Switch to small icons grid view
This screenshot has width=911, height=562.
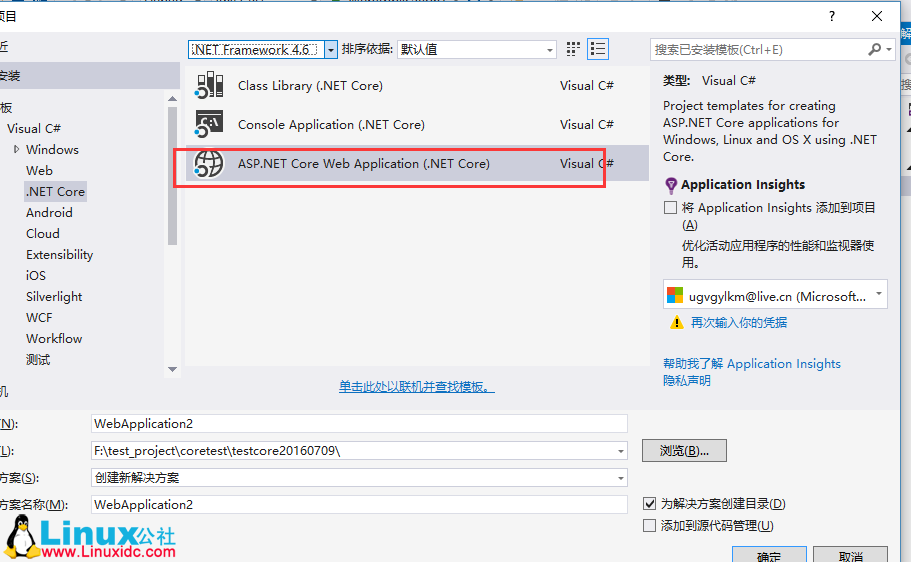click(x=573, y=49)
